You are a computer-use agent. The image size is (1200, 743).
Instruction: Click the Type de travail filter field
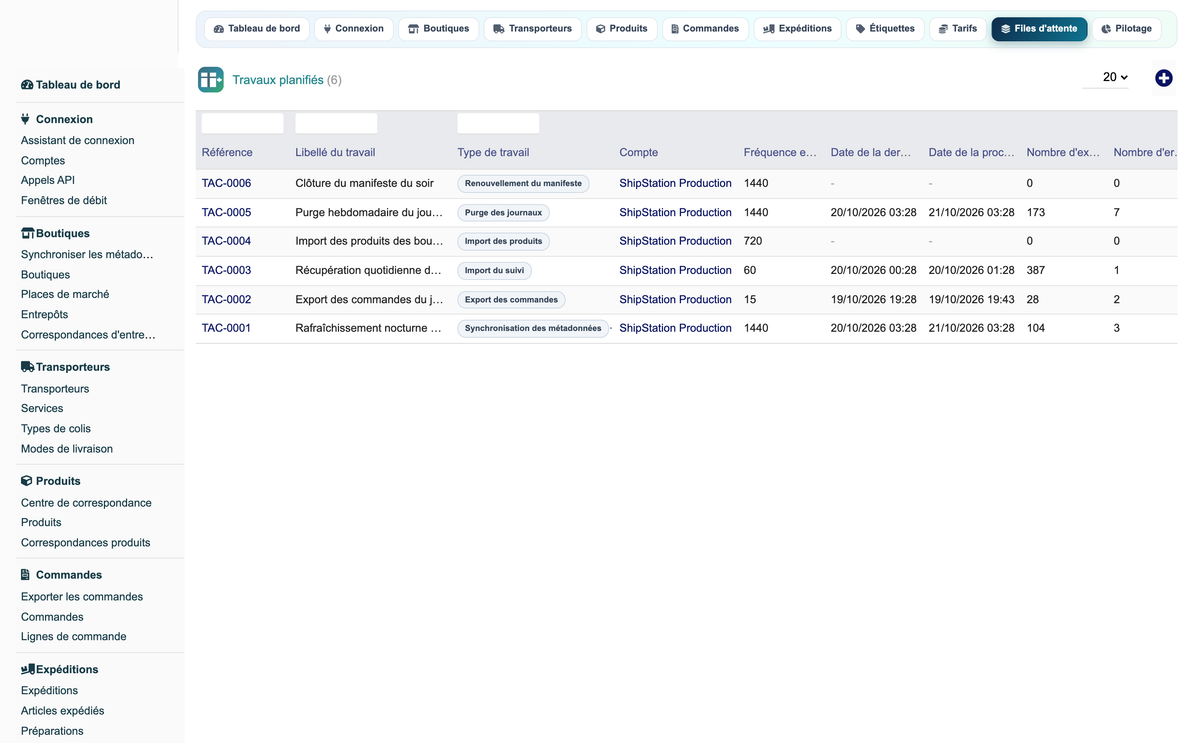(x=498, y=123)
